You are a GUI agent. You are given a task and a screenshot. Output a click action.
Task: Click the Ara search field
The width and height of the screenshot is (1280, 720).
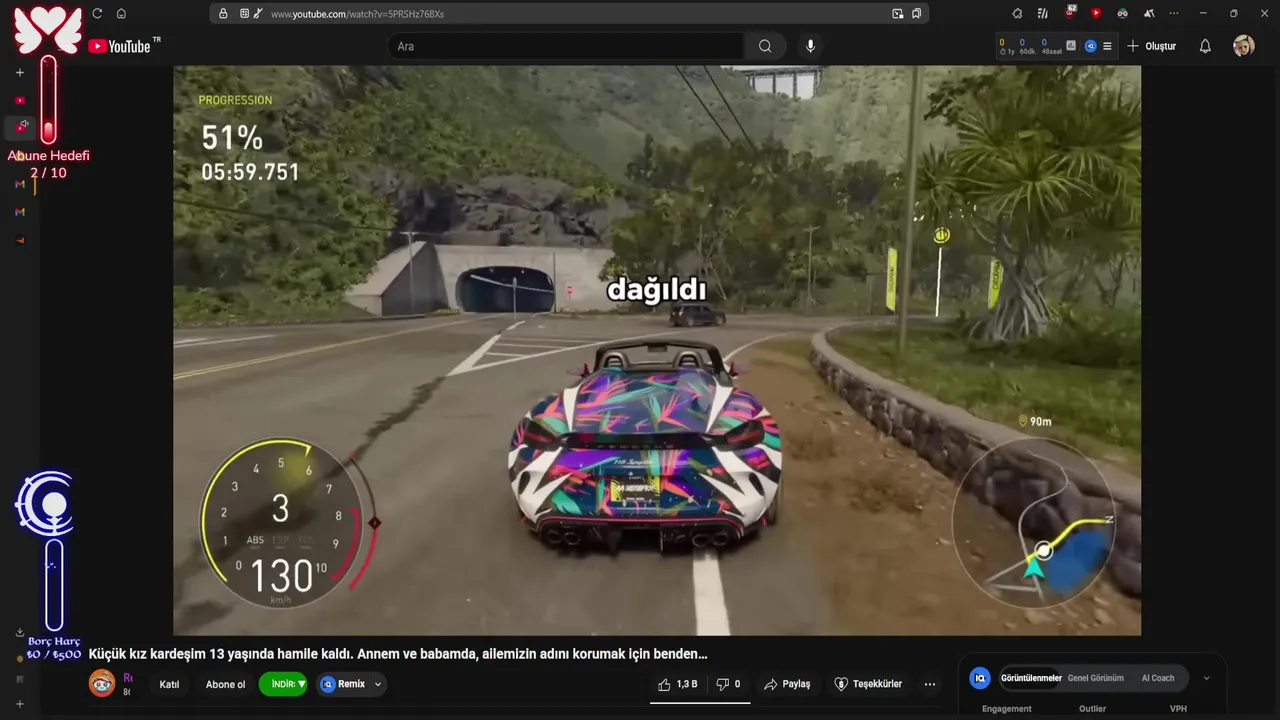coord(565,46)
